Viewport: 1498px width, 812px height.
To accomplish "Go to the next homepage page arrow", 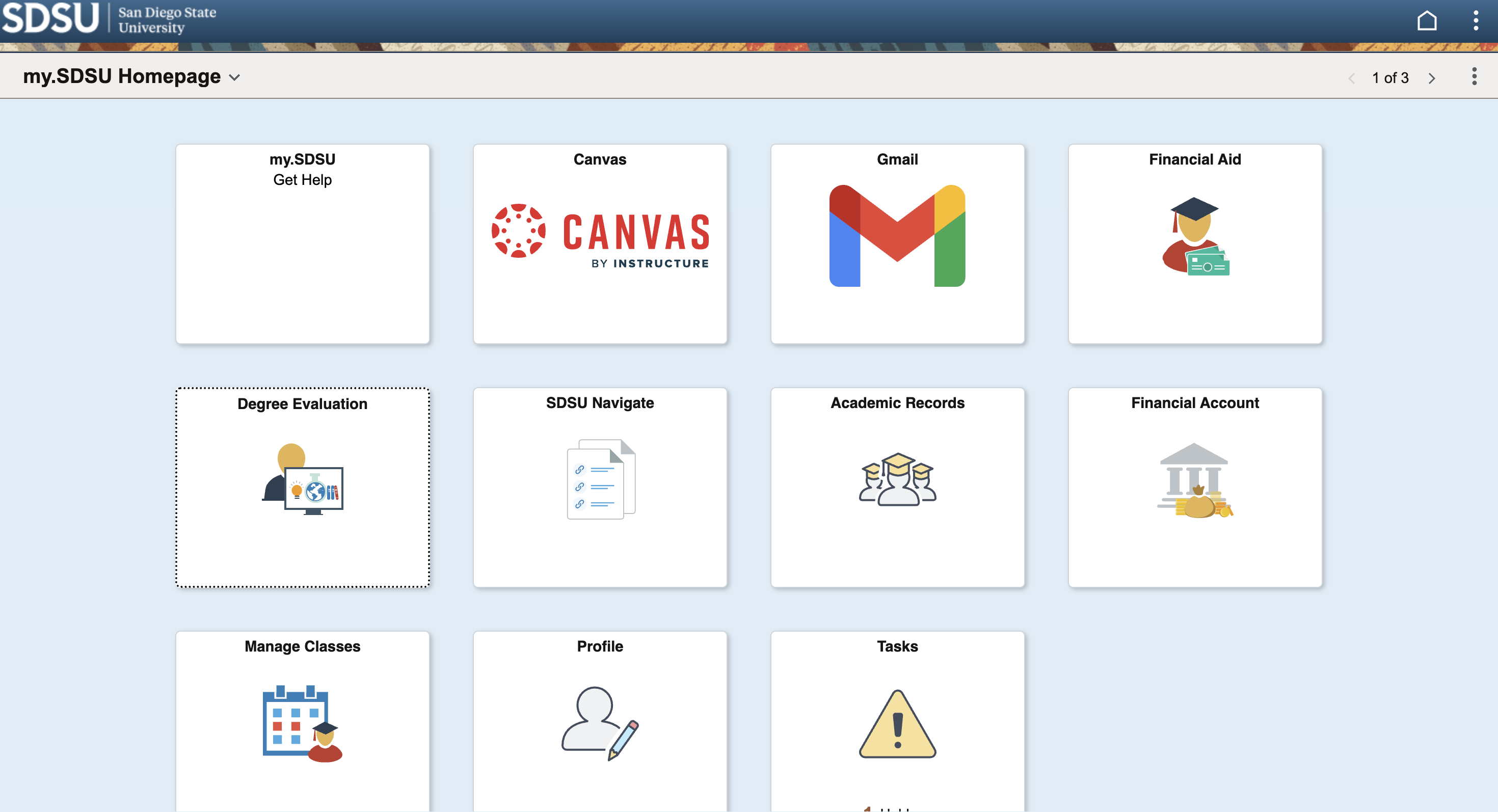I will (1432, 78).
